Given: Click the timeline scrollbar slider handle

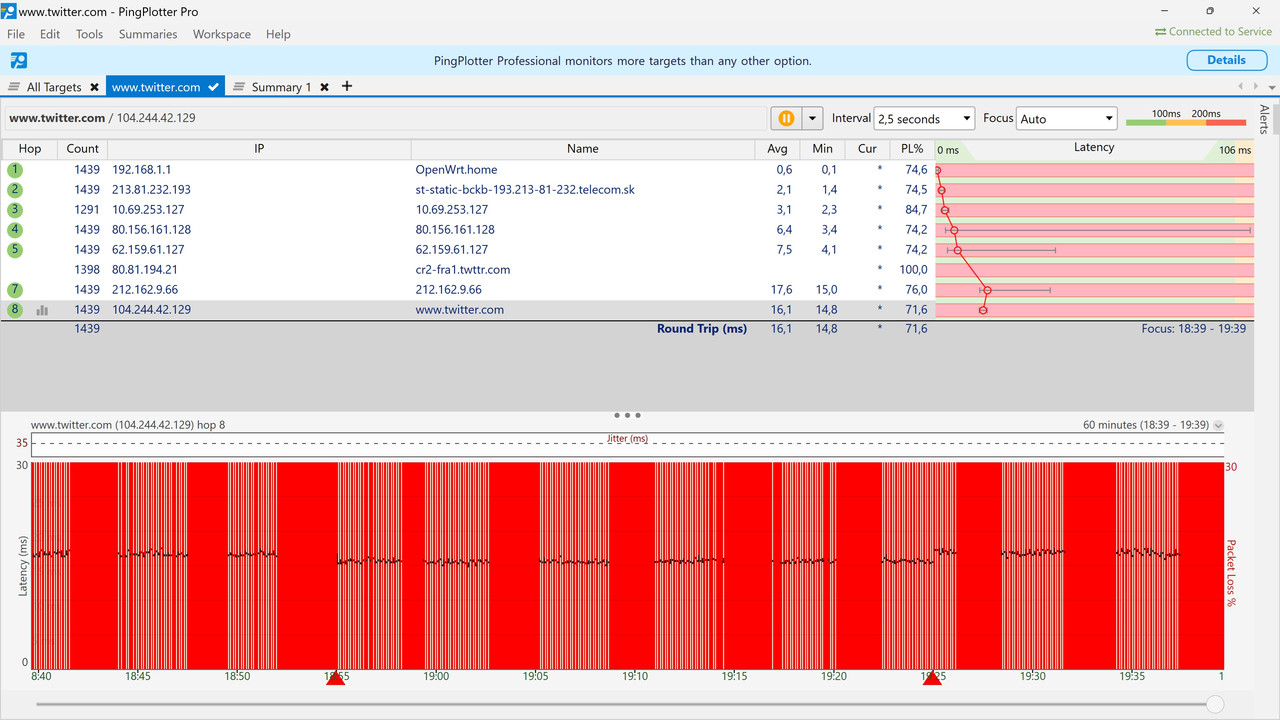Looking at the screenshot, I should tap(1215, 705).
